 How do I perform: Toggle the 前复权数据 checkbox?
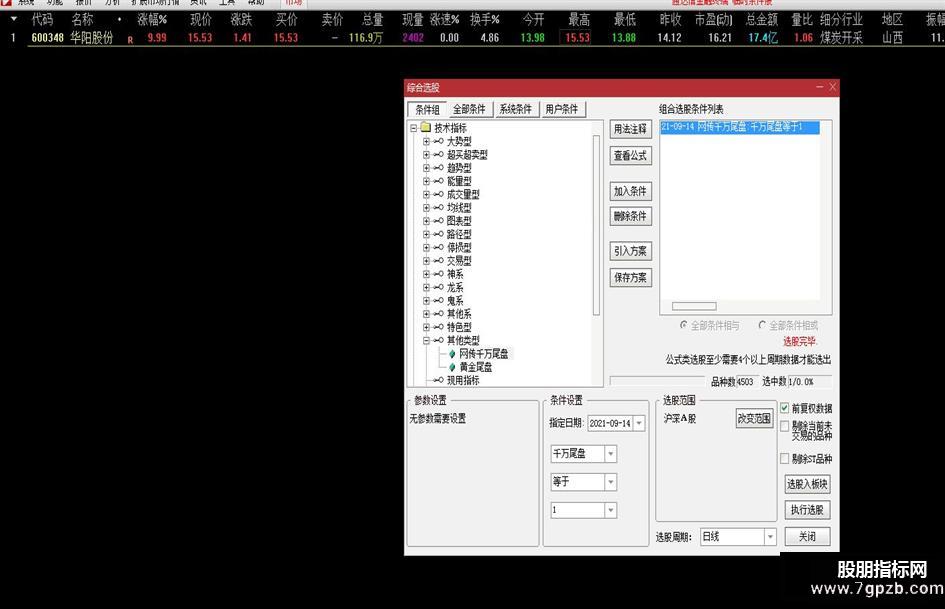tap(784, 408)
